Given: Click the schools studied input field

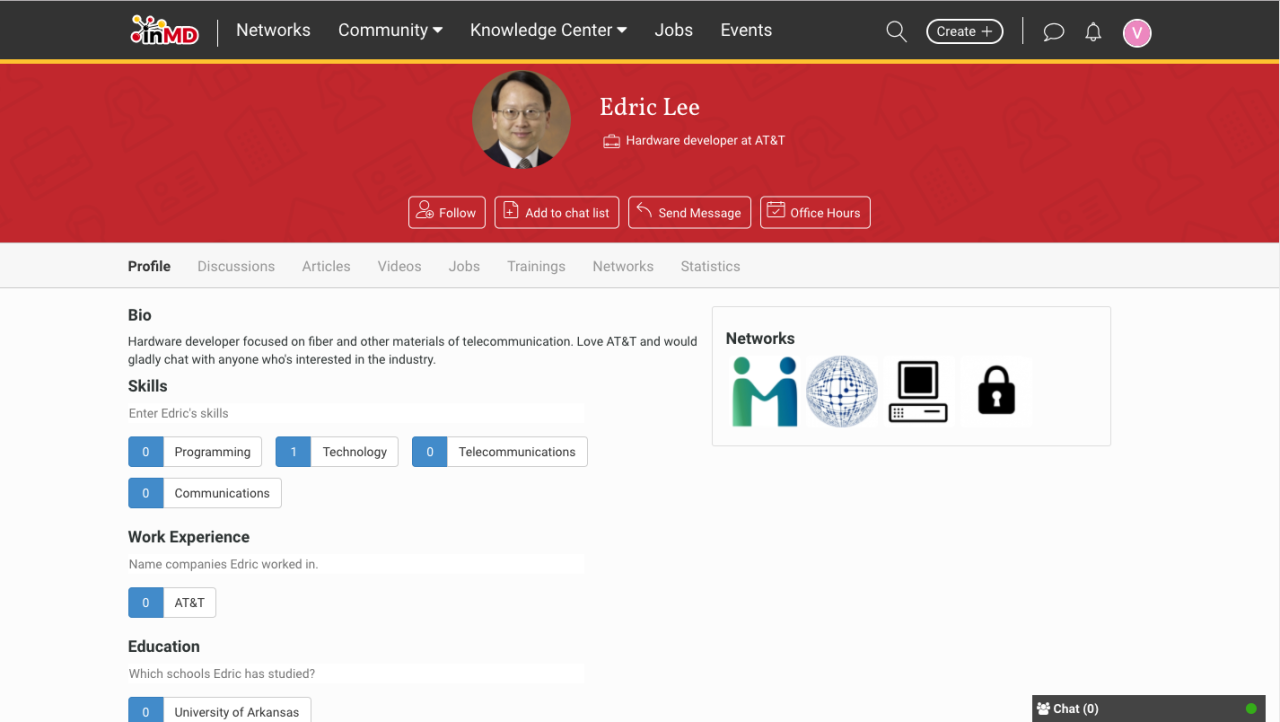Looking at the screenshot, I should [x=356, y=674].
